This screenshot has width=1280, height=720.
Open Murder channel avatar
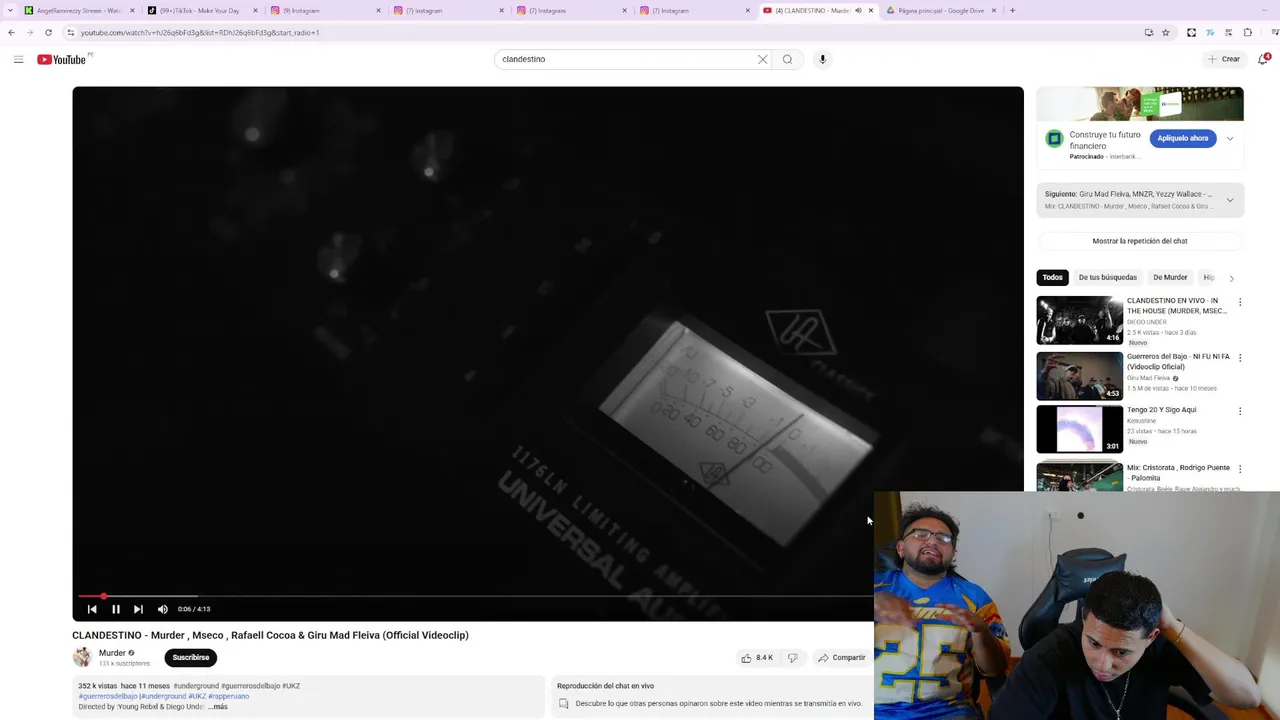tap(82, 657)
